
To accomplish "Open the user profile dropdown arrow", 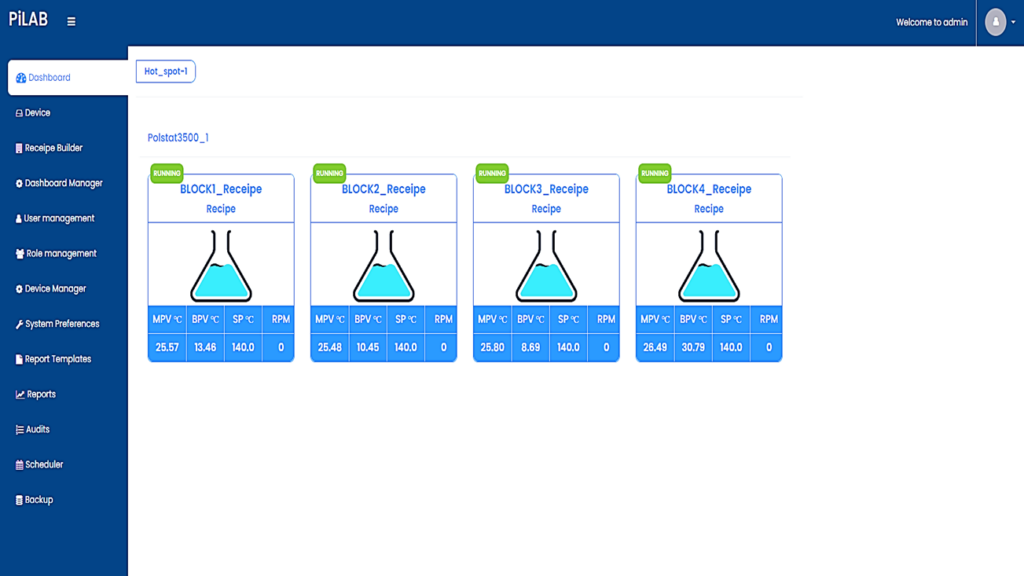I will pyautogui.click(x=1013, y=23).
